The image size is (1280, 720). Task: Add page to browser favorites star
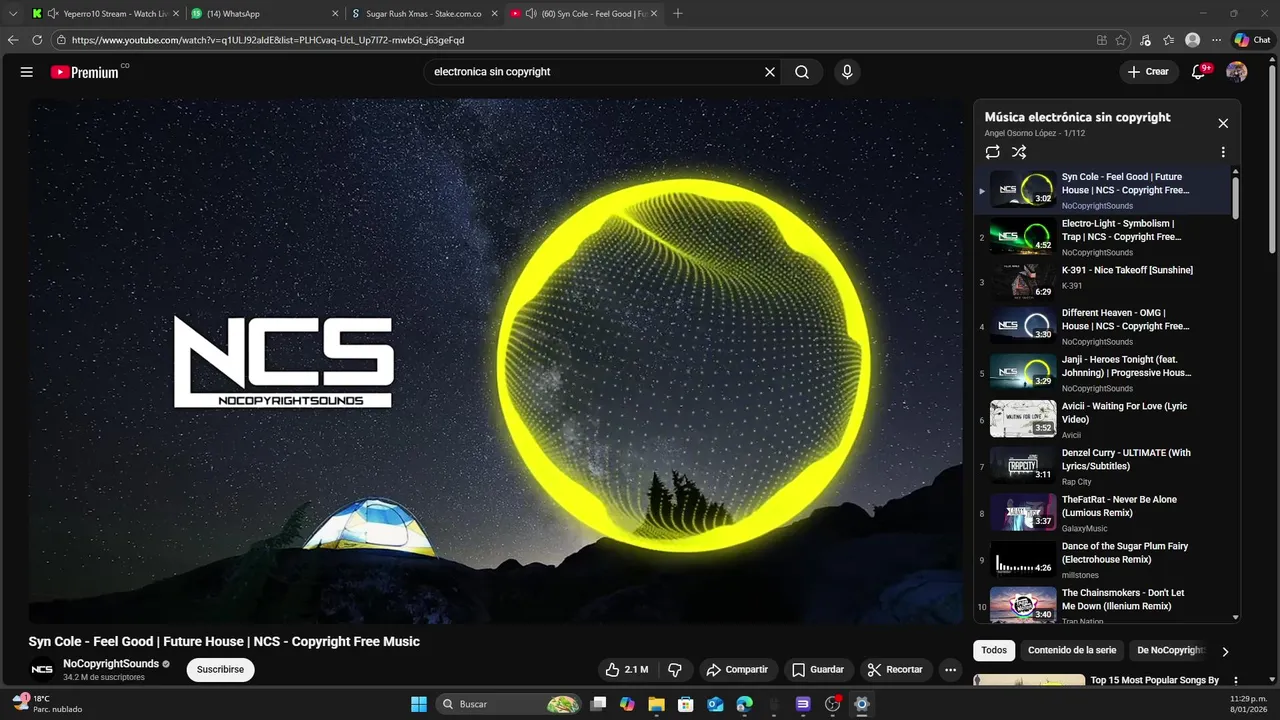pos(1121,40)
